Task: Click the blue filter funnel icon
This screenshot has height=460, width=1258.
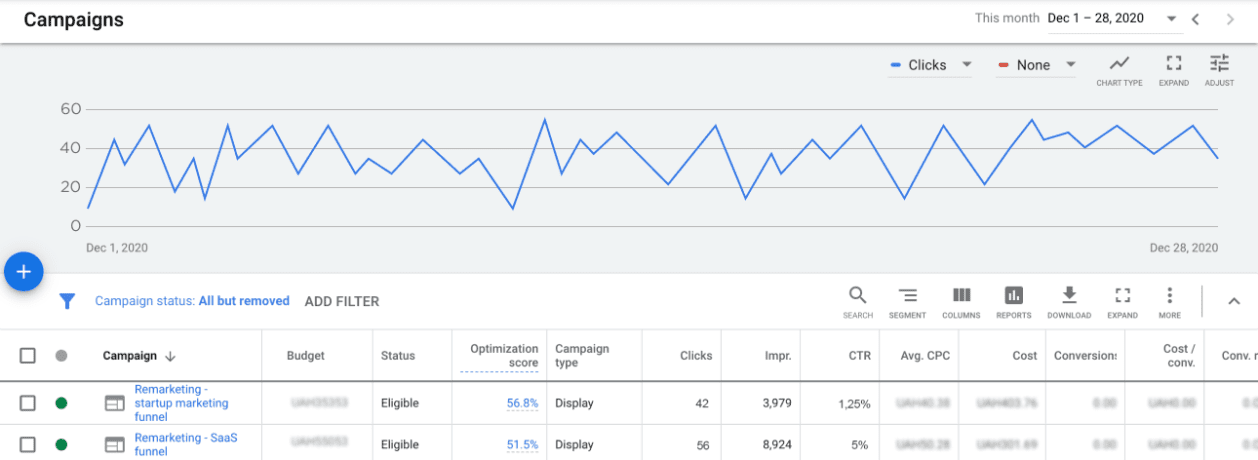Action: pyautogui.click(x=67, y=301)
